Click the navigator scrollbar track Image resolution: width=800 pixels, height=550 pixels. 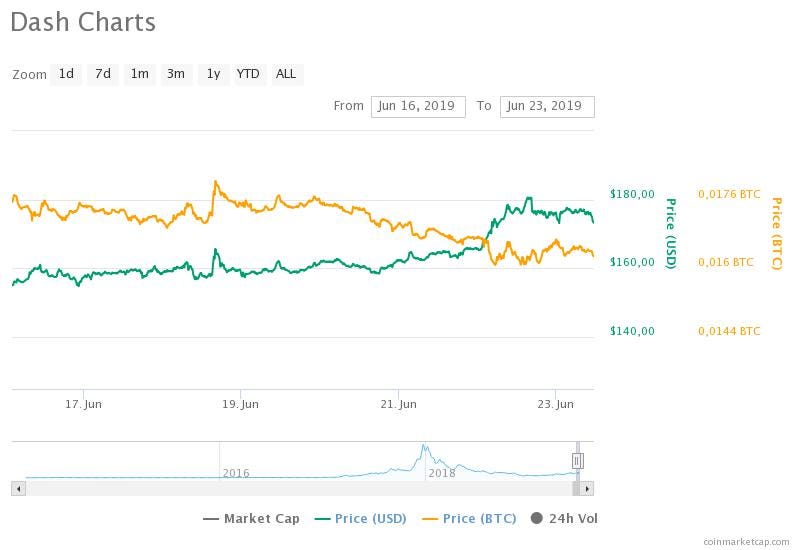click(298, 489)
